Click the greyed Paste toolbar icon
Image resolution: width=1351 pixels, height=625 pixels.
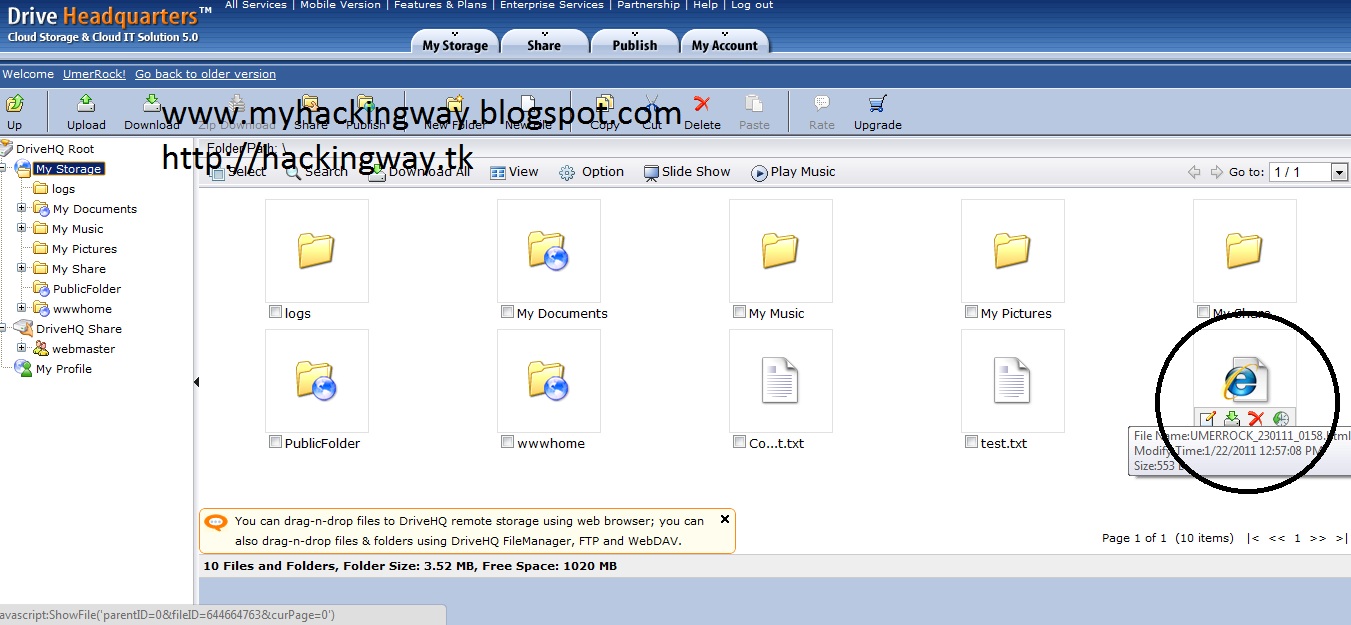click(754, 104)
